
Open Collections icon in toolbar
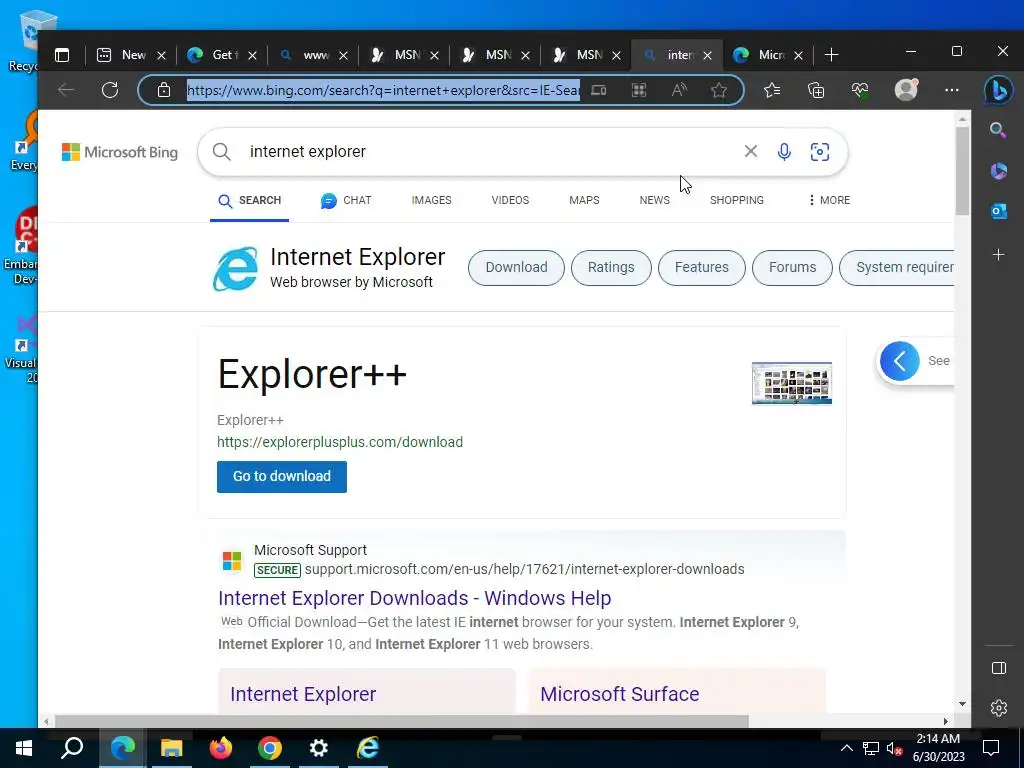point(816,90)
